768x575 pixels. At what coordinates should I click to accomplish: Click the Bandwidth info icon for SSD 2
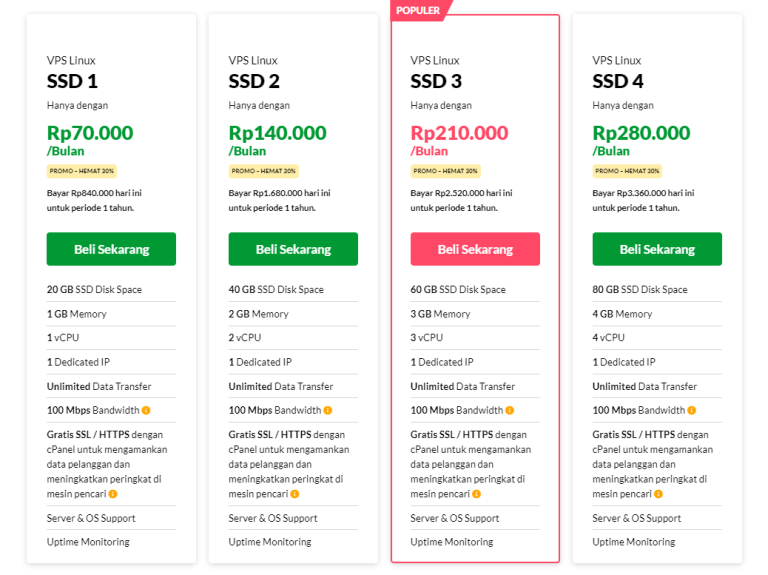[328, 410]
